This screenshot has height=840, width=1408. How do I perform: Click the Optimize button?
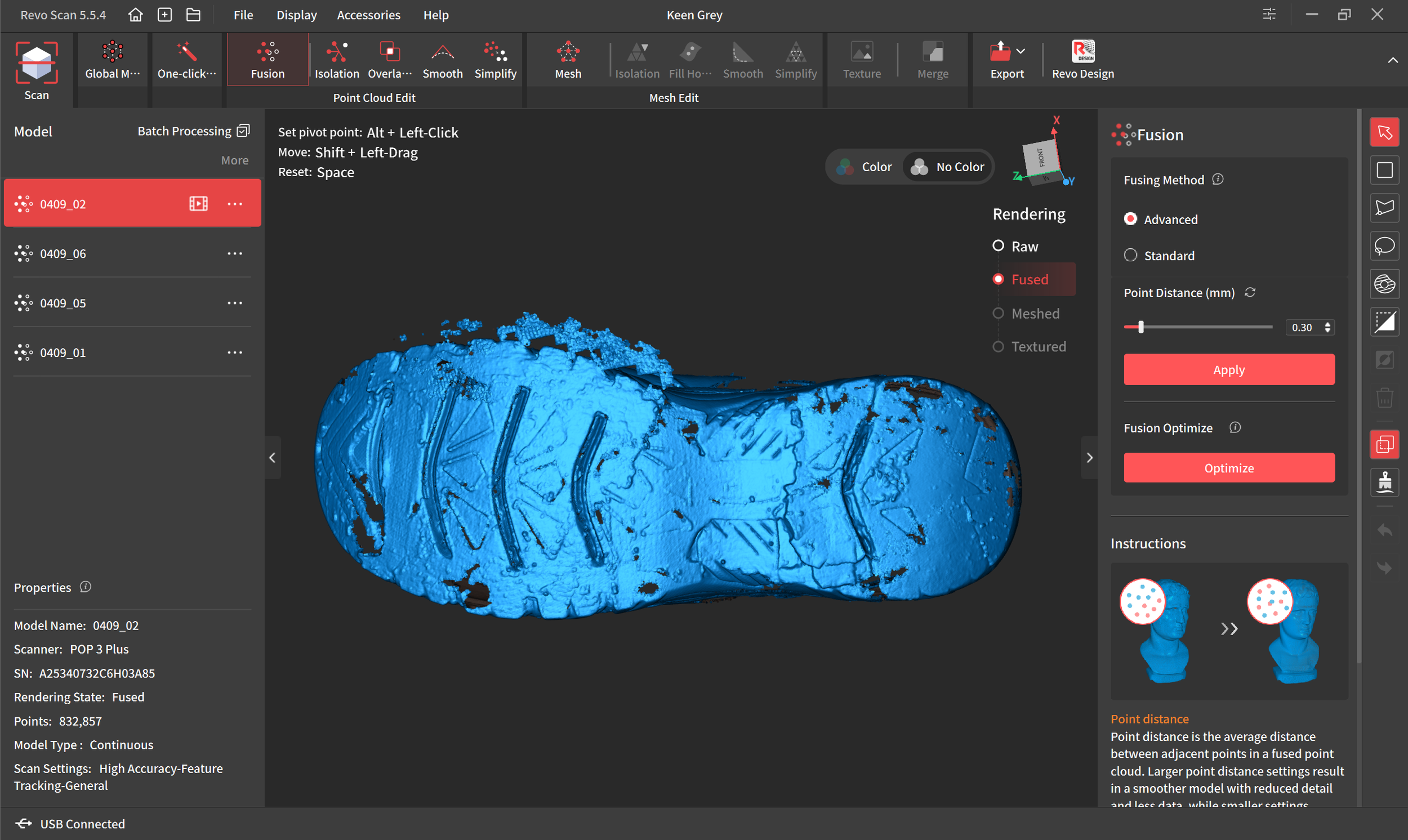pos(1228,467)
